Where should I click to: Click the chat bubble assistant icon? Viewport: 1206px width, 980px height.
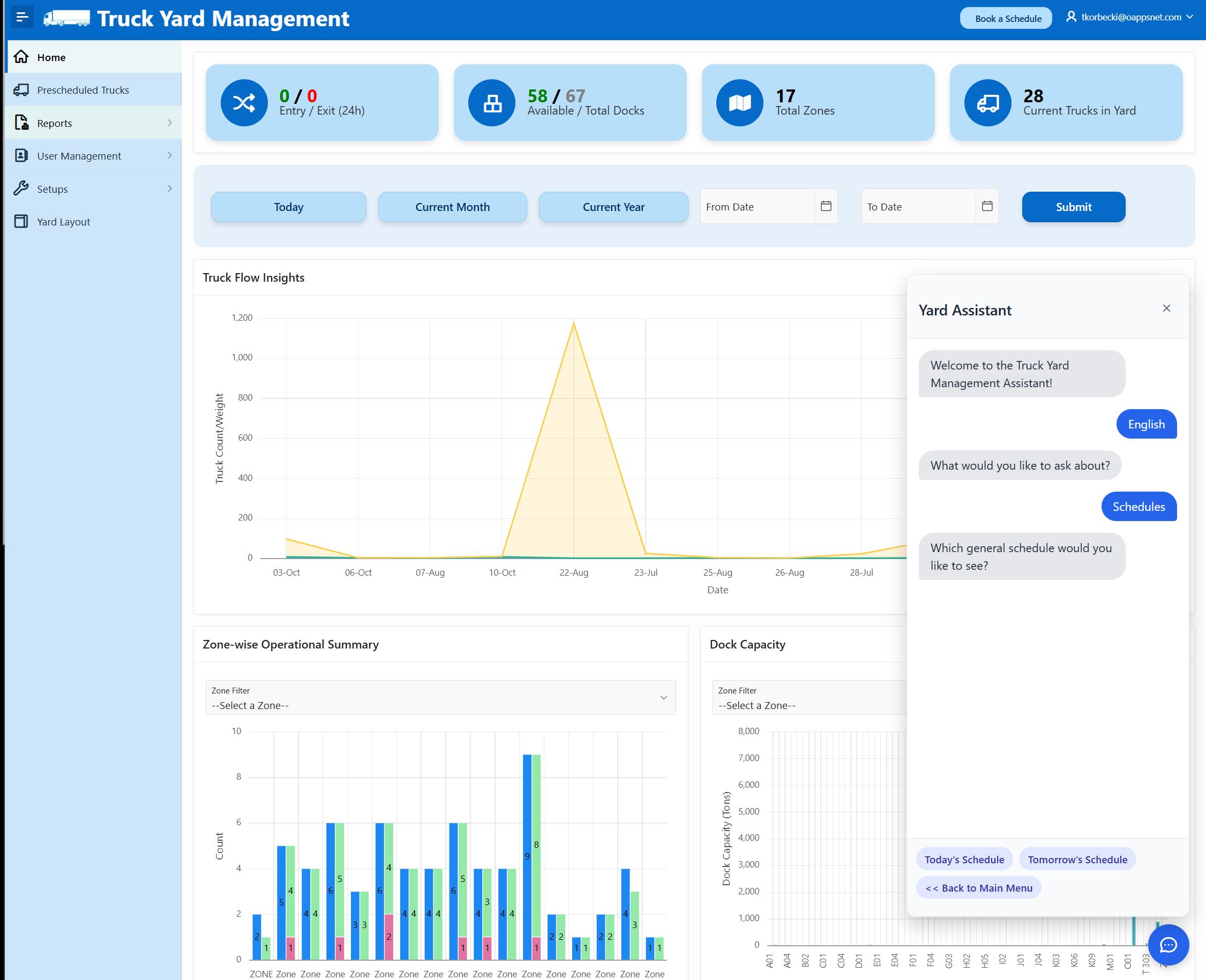(x=1167, y=945)
